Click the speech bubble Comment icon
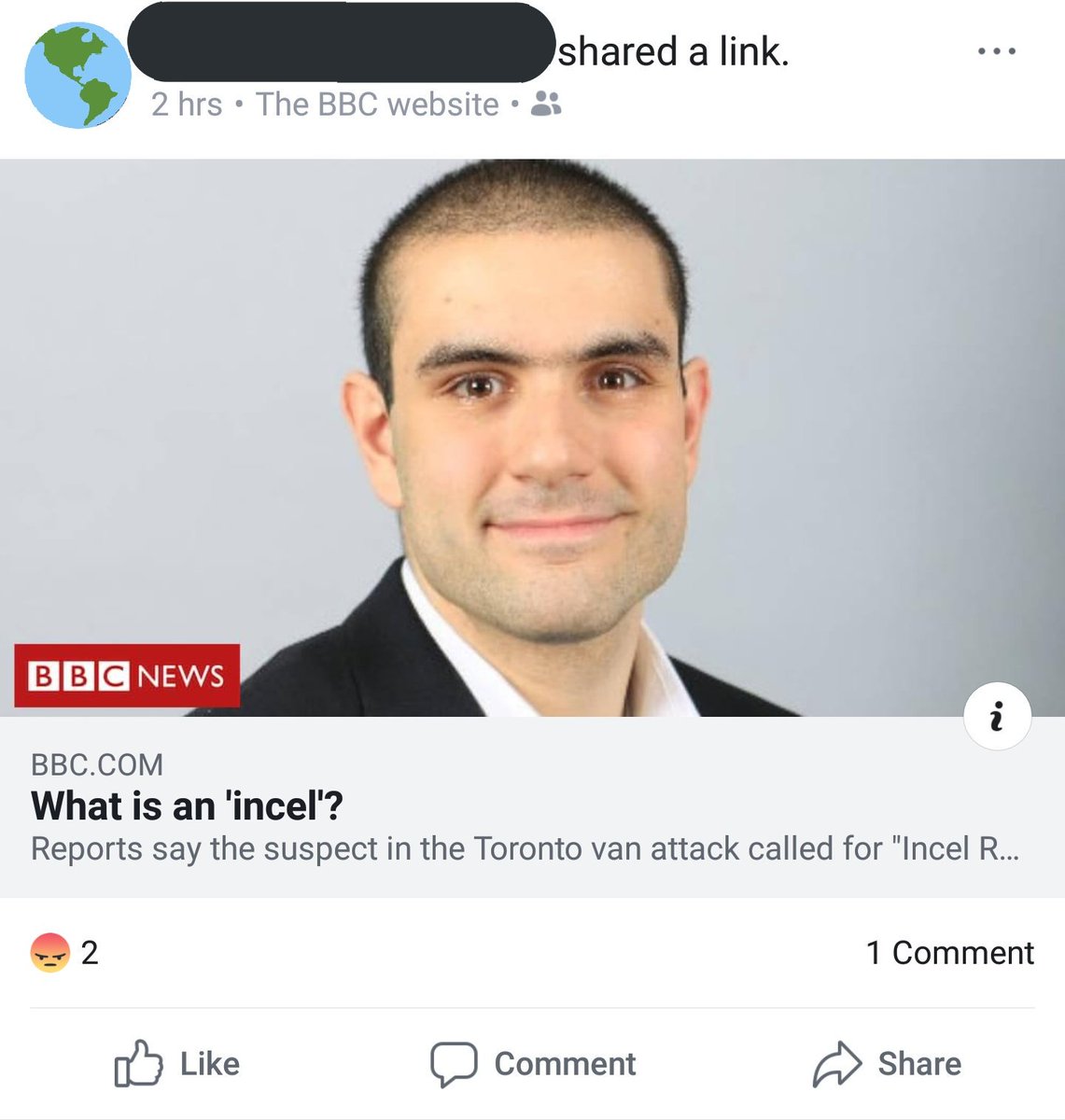The width and height of the screenshot is (1065, 1120). [x=454, y=1064]
